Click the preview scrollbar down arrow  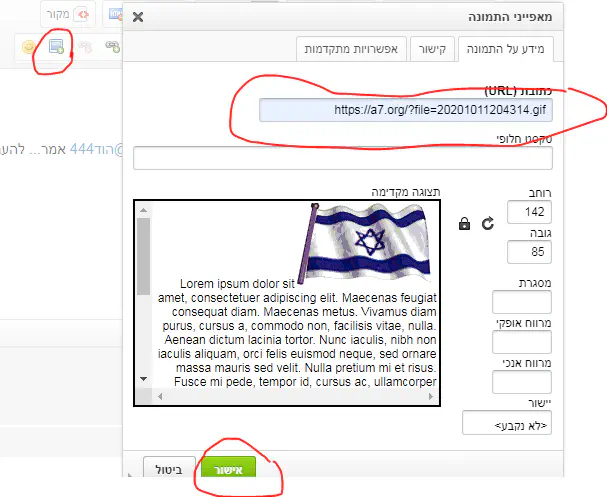(x=143, y=379)
